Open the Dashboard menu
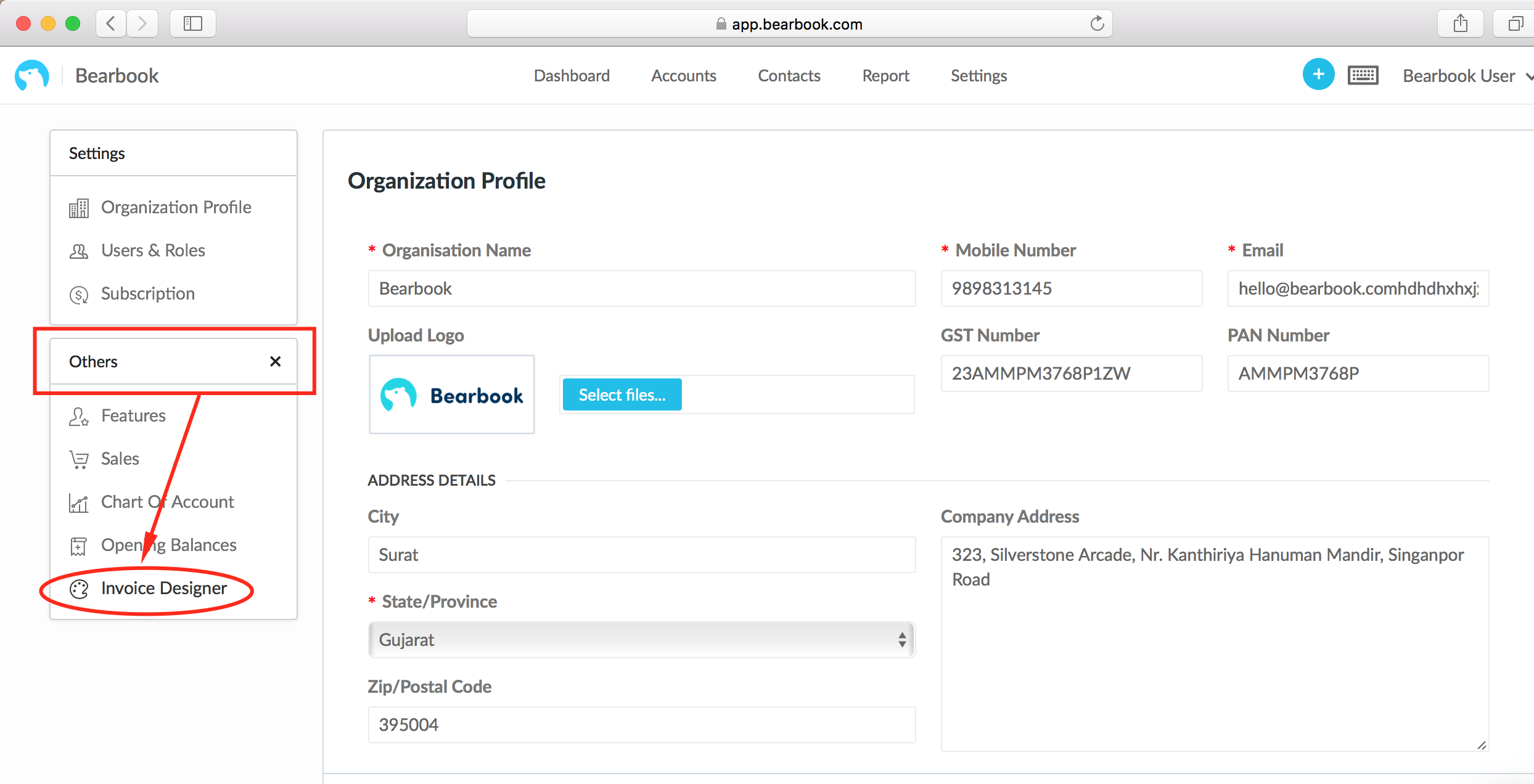The height and width of the screenshot is (784, 1534). point(572,75)
